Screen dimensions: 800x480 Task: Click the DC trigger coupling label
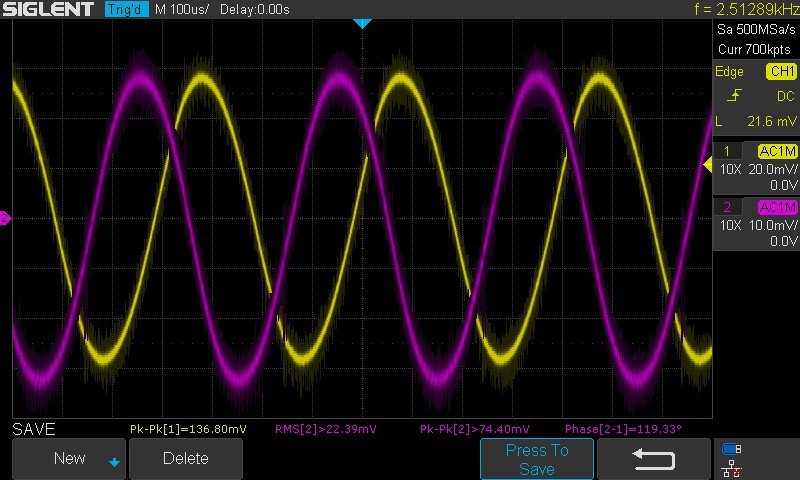click(785, 96)
